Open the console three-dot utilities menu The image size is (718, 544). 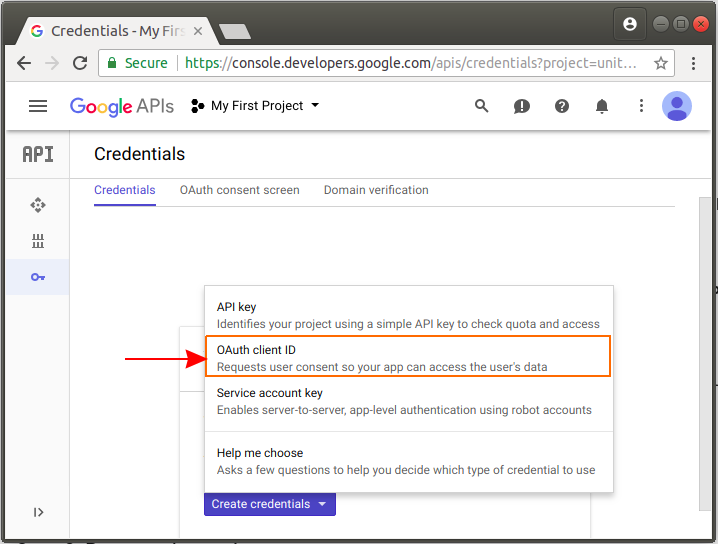point(641,106)
